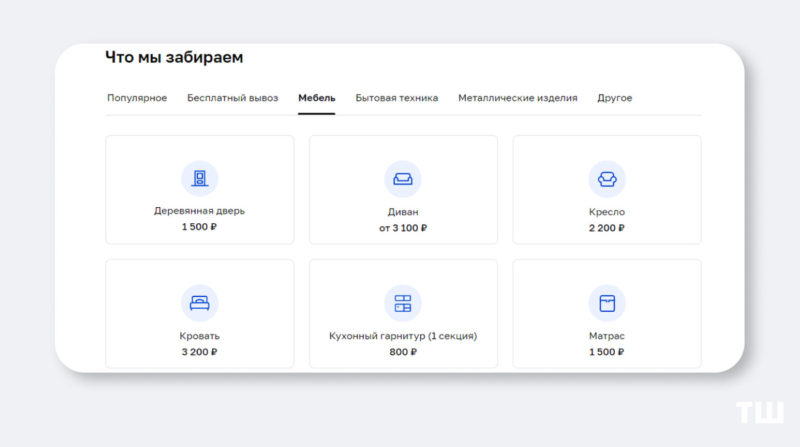Click the bed icon above Кровать
The image size is (800, 447).
point(199,303)
